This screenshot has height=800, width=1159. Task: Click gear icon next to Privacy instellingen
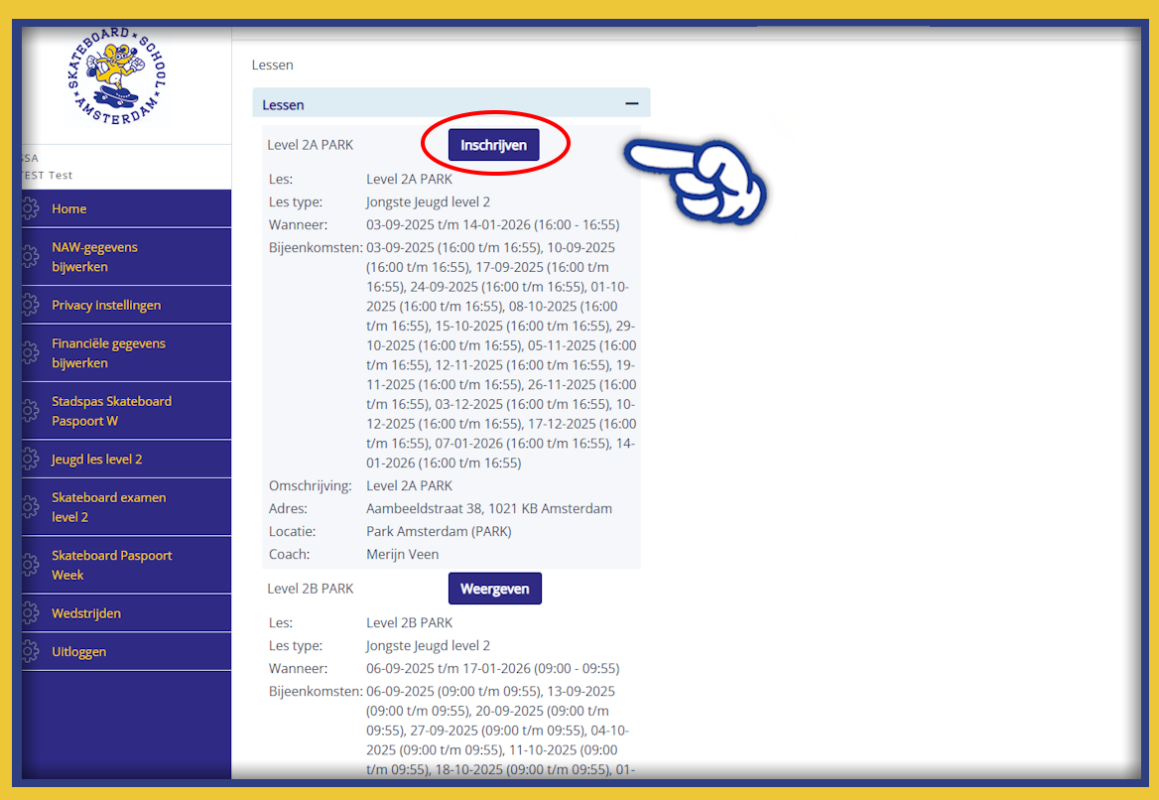(x=30, y=305)
